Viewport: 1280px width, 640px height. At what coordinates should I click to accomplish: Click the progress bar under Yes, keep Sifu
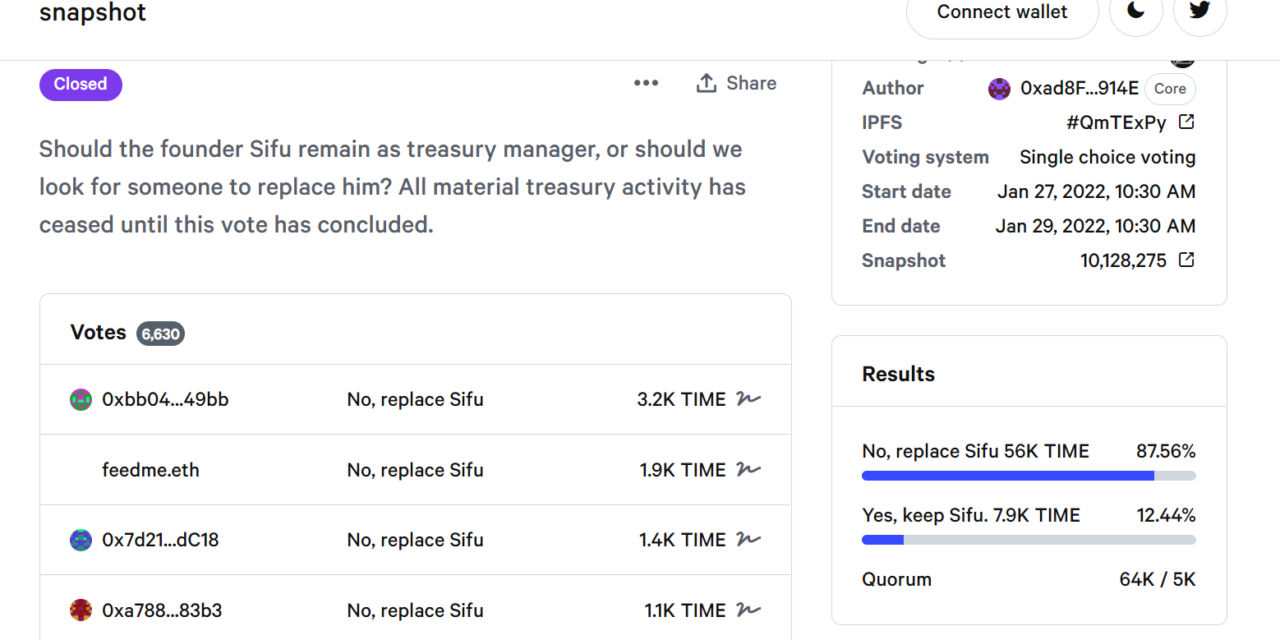click(x=1028, y=539)
